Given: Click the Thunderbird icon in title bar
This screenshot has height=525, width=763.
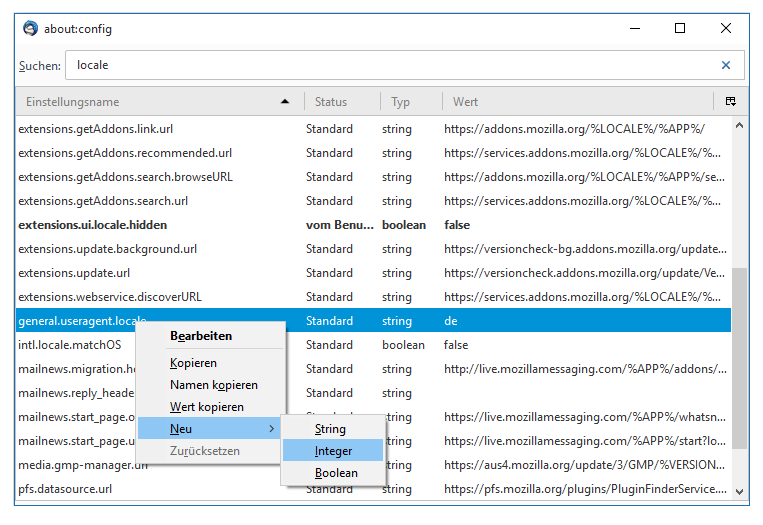Looking at the screenshot, I should tap(31, 28).
